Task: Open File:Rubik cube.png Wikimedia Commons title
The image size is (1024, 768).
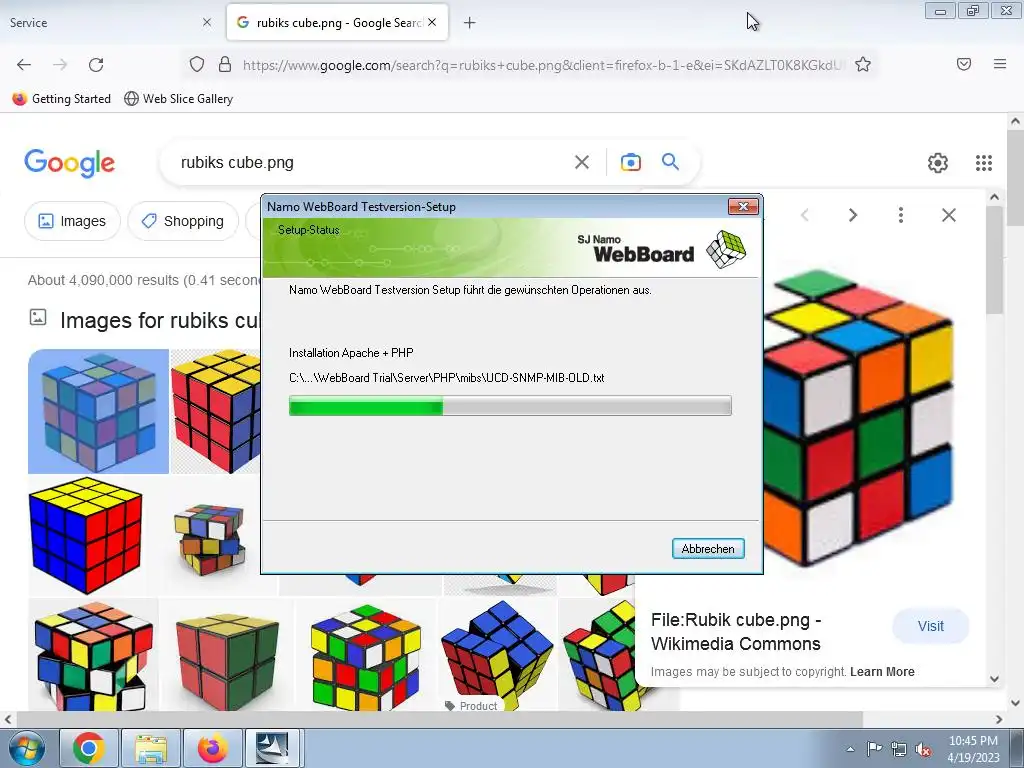Action: click(736, 632)
